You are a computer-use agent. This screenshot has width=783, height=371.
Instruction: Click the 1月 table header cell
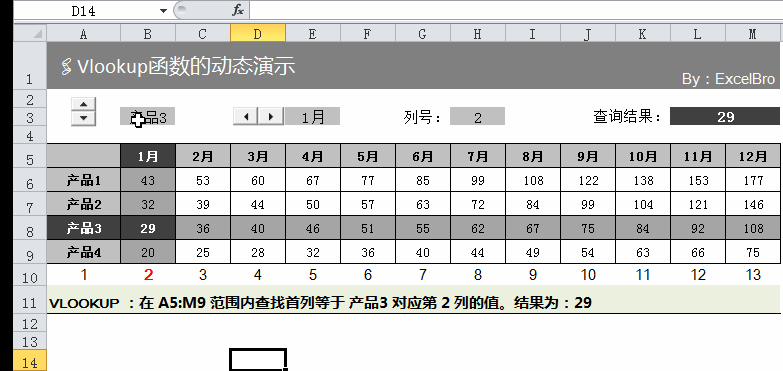[148, 156]
